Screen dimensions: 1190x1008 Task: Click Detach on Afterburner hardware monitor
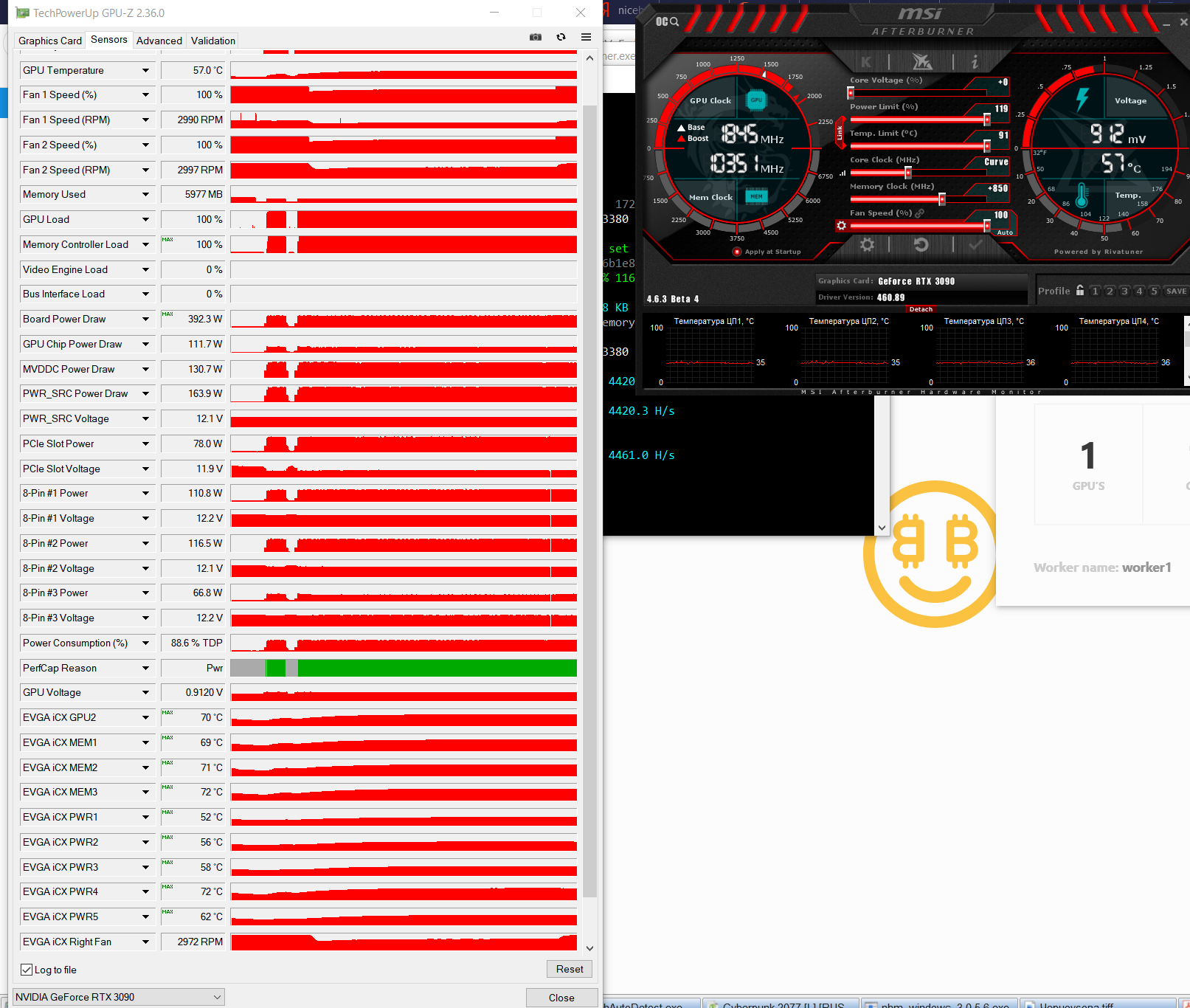(x=921, y=309)
